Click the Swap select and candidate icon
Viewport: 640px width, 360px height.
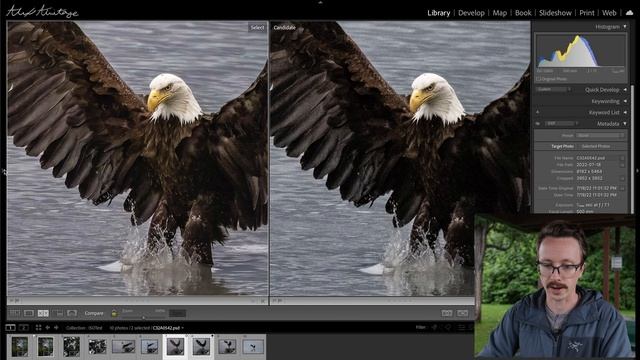point(447,313)
